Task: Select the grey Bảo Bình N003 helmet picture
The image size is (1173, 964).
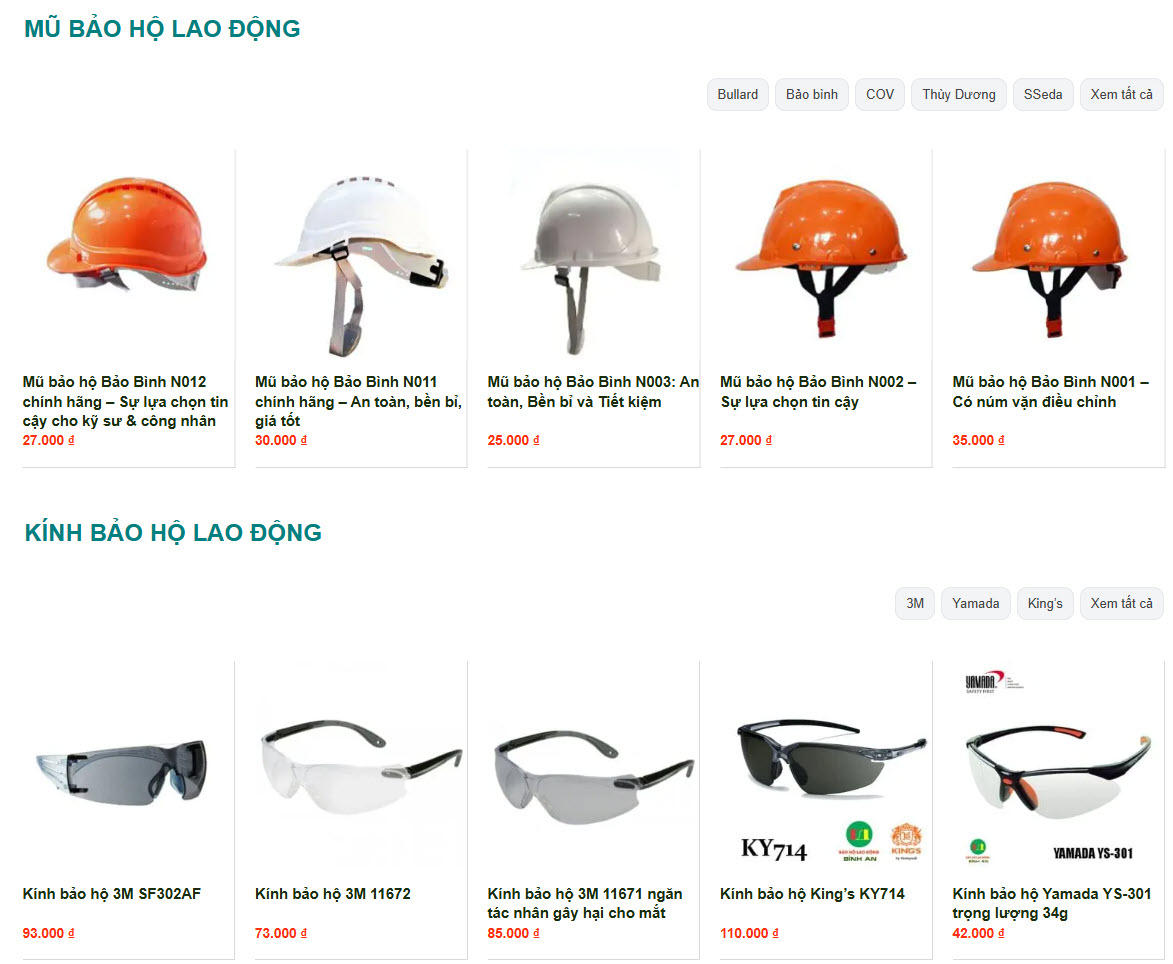Action: point(593,256)
